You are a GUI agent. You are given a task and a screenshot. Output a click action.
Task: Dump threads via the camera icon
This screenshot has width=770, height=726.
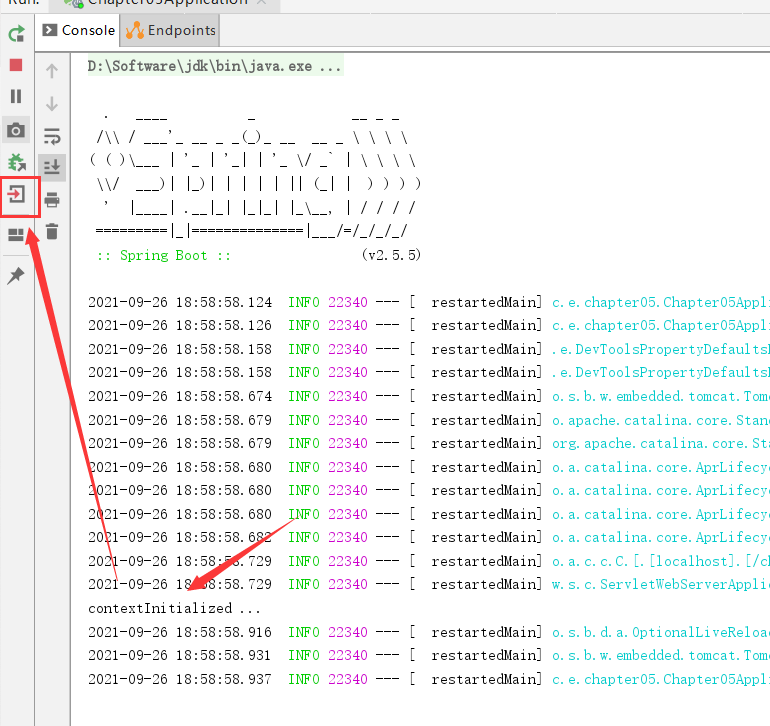16,130
